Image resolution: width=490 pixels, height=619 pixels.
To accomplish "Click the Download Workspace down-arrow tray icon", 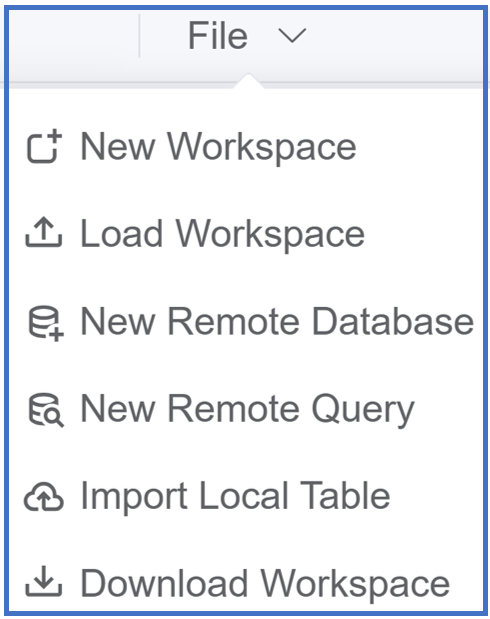I will (x=44, y=581).
